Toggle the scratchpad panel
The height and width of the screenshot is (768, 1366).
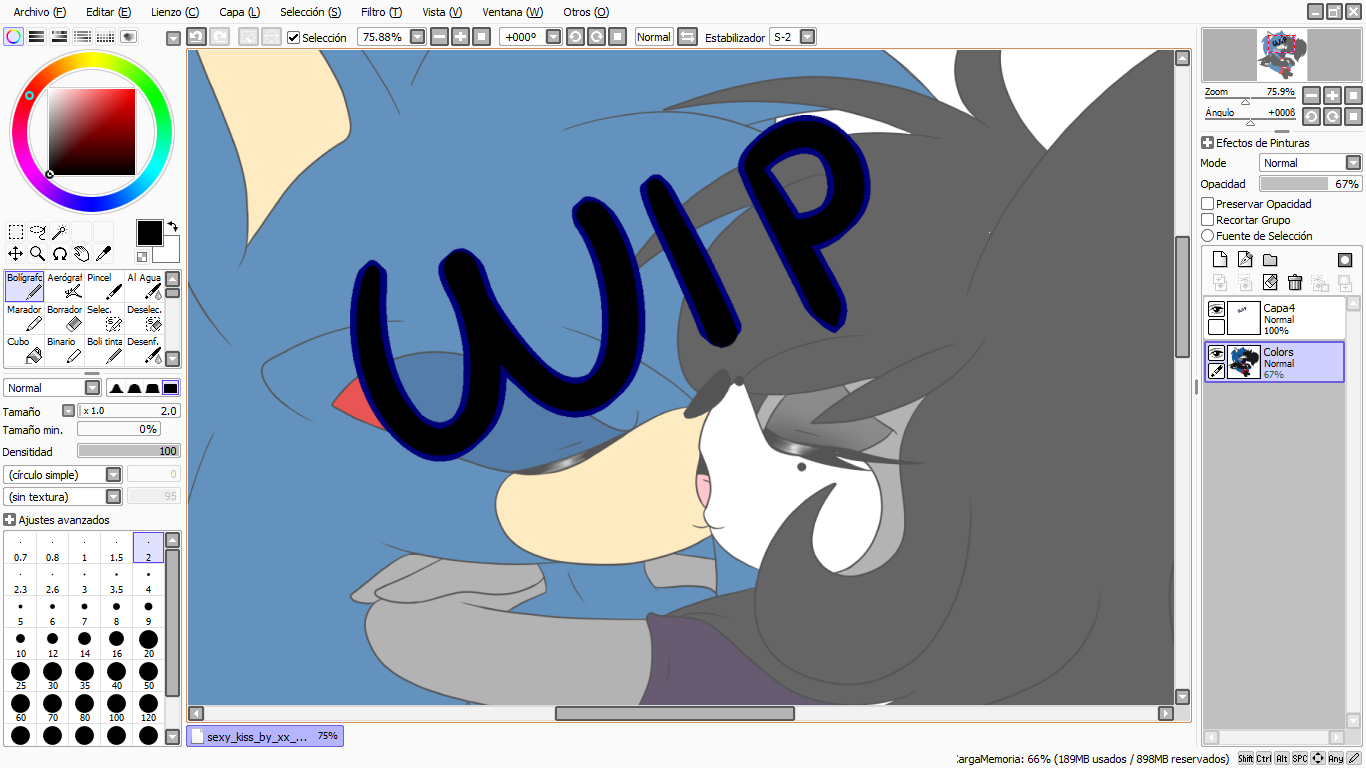pos(129,37)
